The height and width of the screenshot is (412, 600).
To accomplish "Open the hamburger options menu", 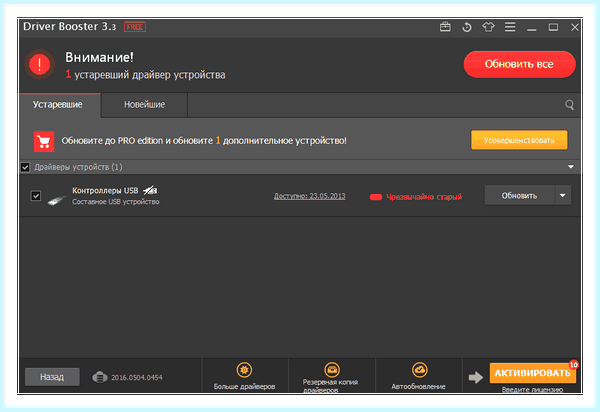I will pos(510,27).
